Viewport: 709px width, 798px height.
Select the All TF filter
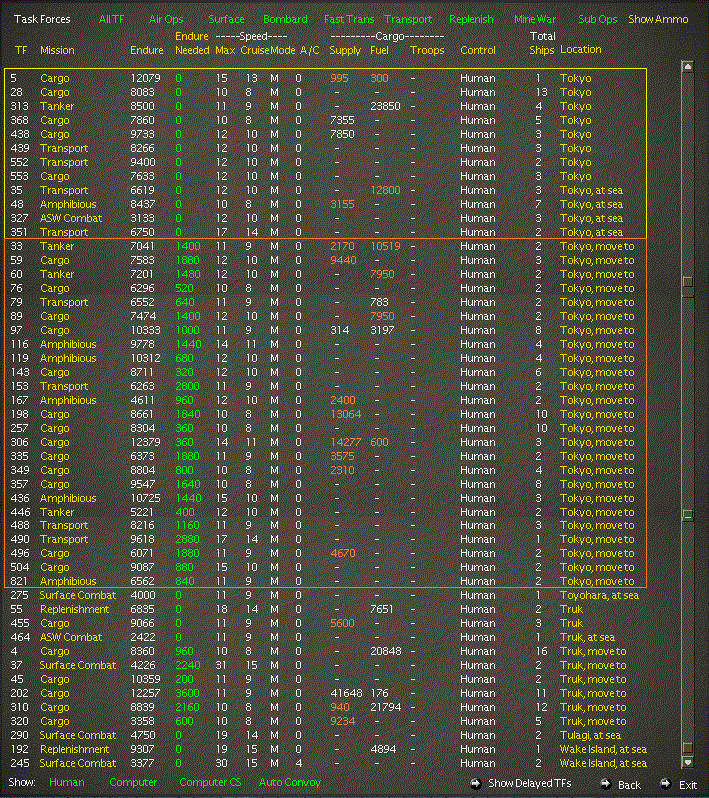click(111, 19)
